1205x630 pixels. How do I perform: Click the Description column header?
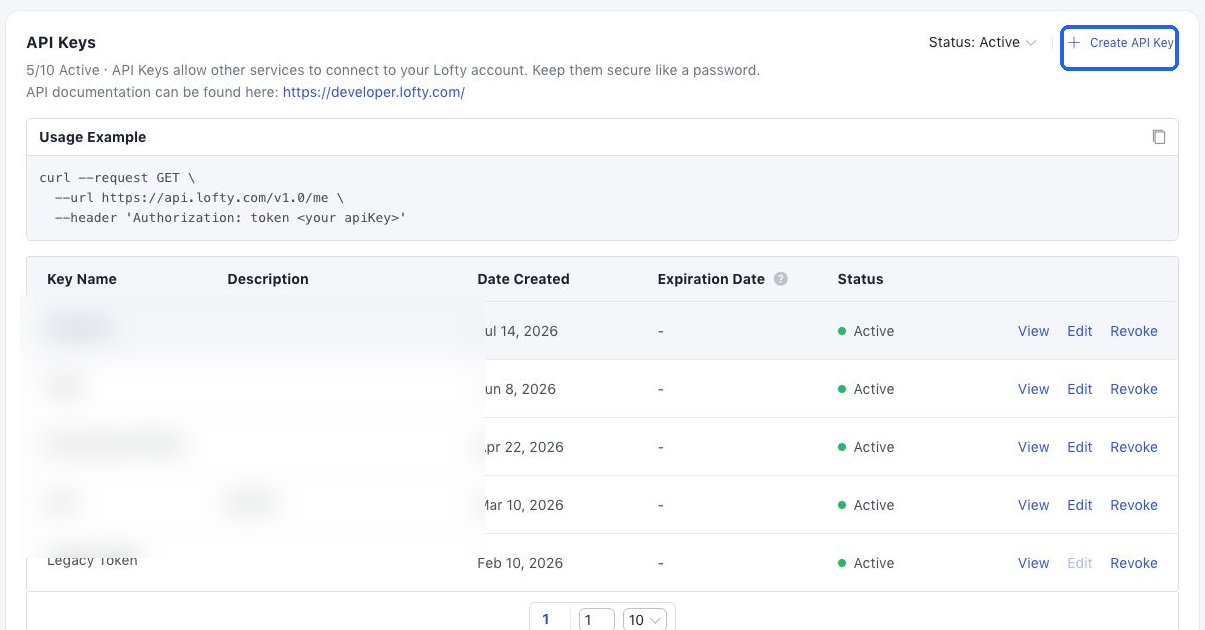[x=268, y=279]
